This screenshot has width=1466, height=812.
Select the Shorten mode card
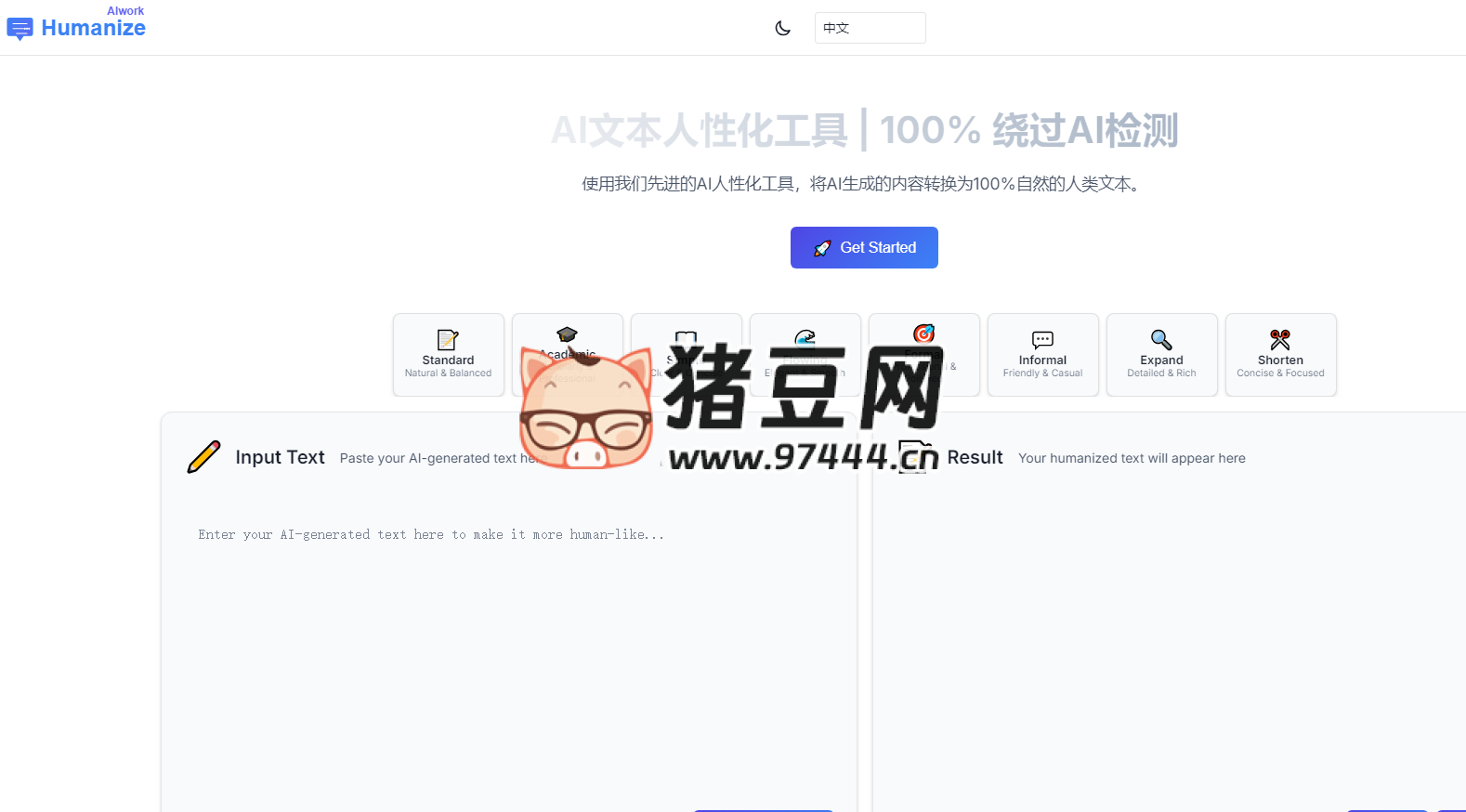point(1281,355)
